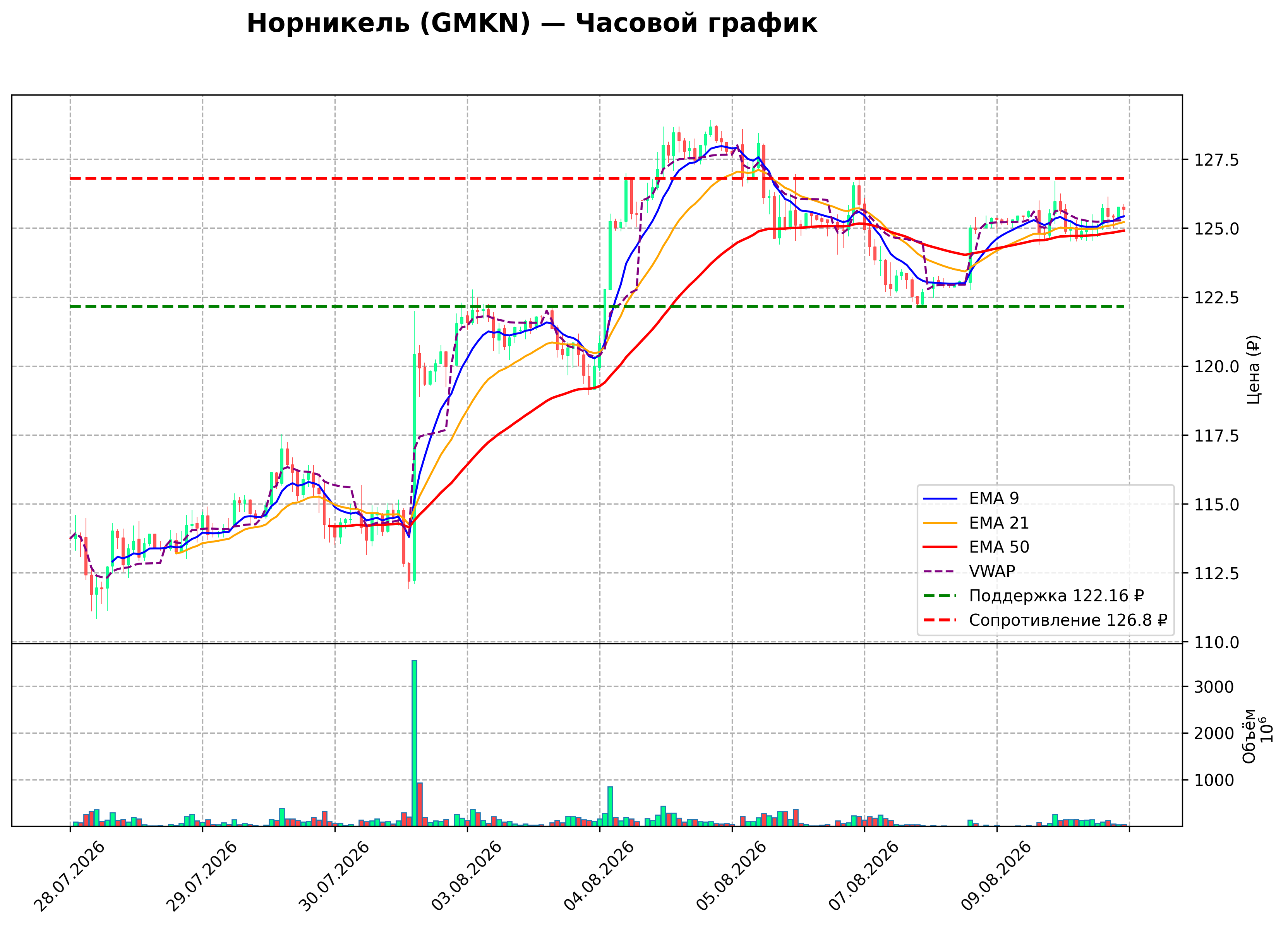The height and width of the screenshot is (926, 1288).
Task: Click the volume axis value 2000
Action: (x=1214, y=734)
